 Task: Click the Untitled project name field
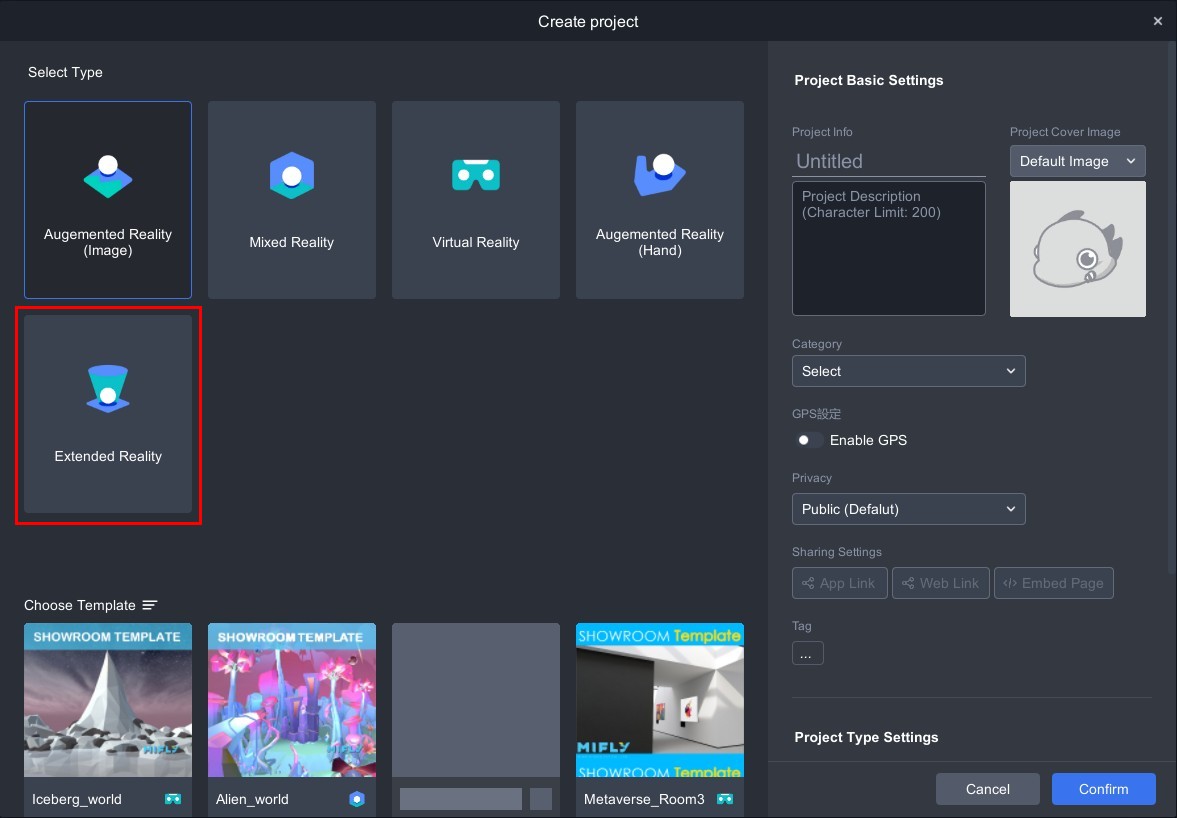point(888,161)
